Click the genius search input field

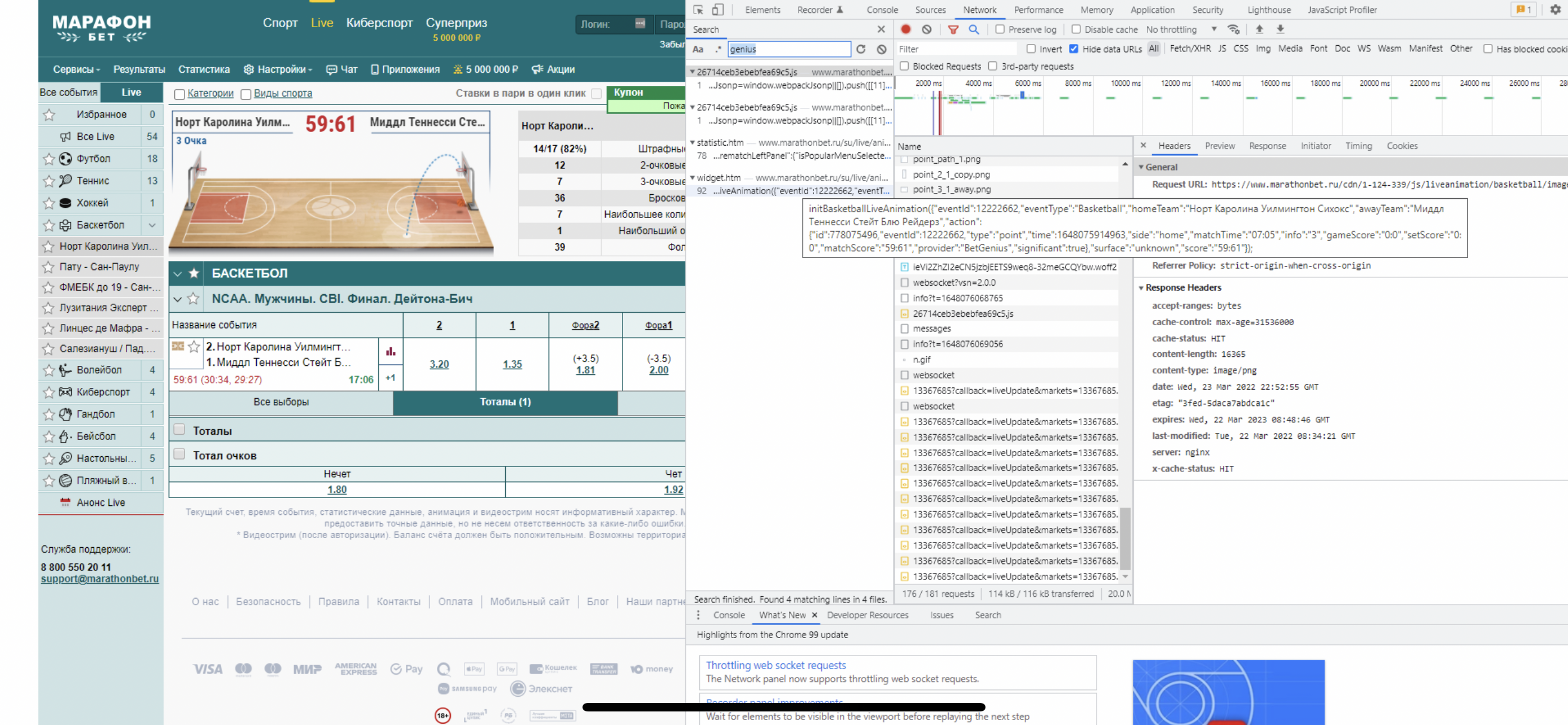(789, 49)
